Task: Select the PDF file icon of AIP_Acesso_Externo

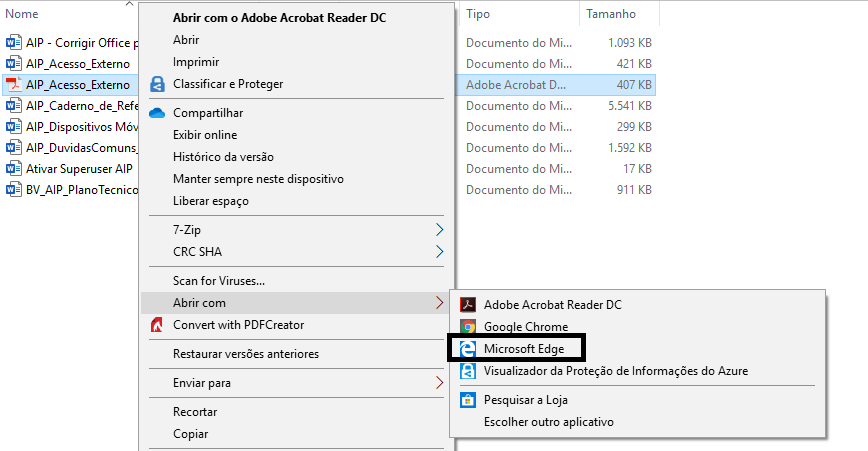Action: (13, 85)
